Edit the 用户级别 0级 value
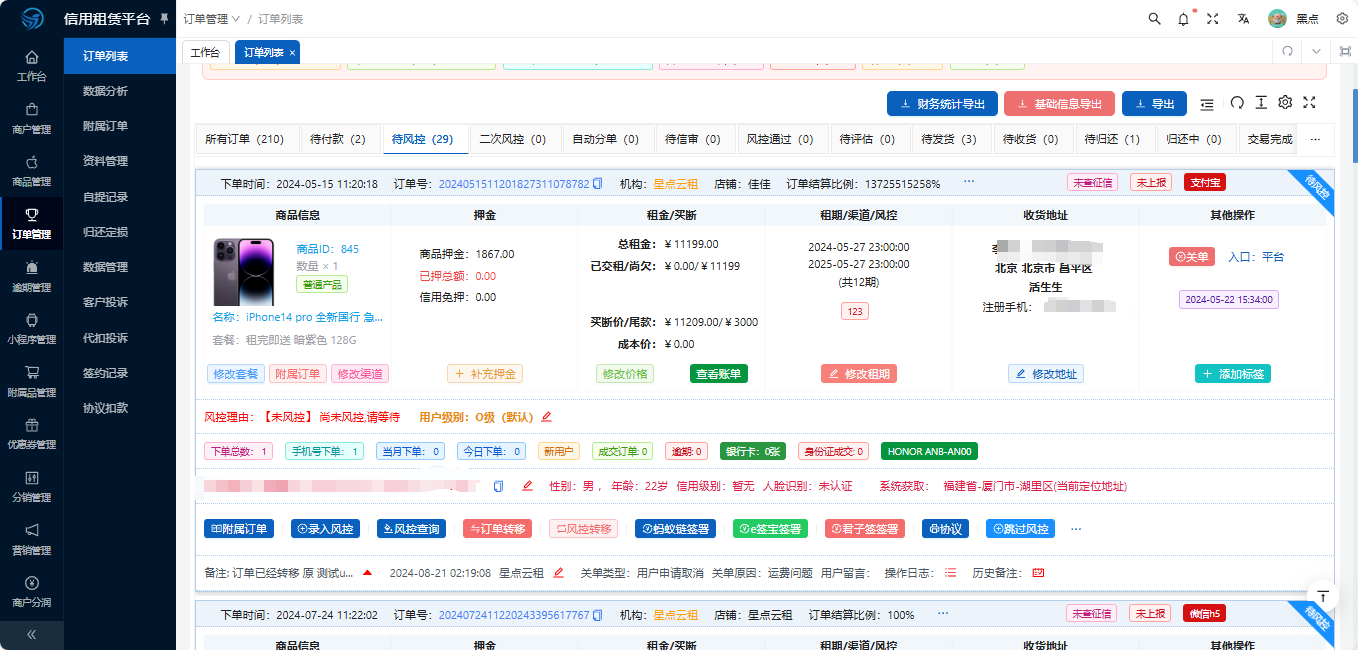This screenshot has height=650, width=1358. [546, 417]
